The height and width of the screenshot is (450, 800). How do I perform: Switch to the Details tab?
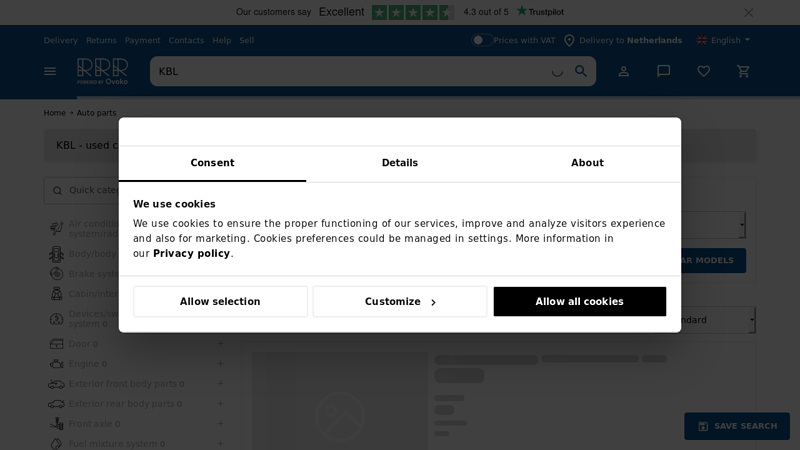[x=400, y=163]
